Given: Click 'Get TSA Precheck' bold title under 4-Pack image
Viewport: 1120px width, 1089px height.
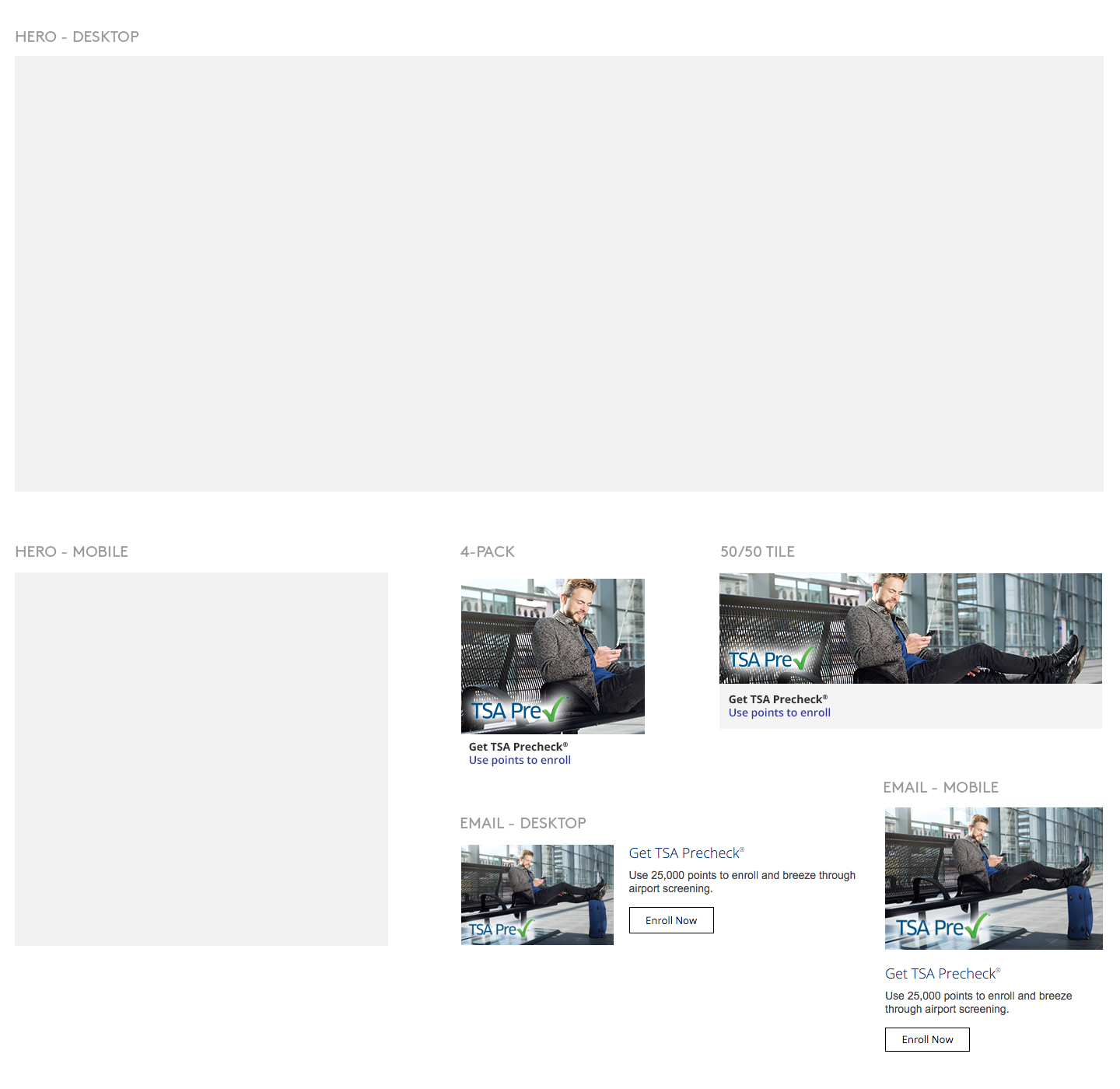Looking at the screenshot, I should tap(518, 747).
